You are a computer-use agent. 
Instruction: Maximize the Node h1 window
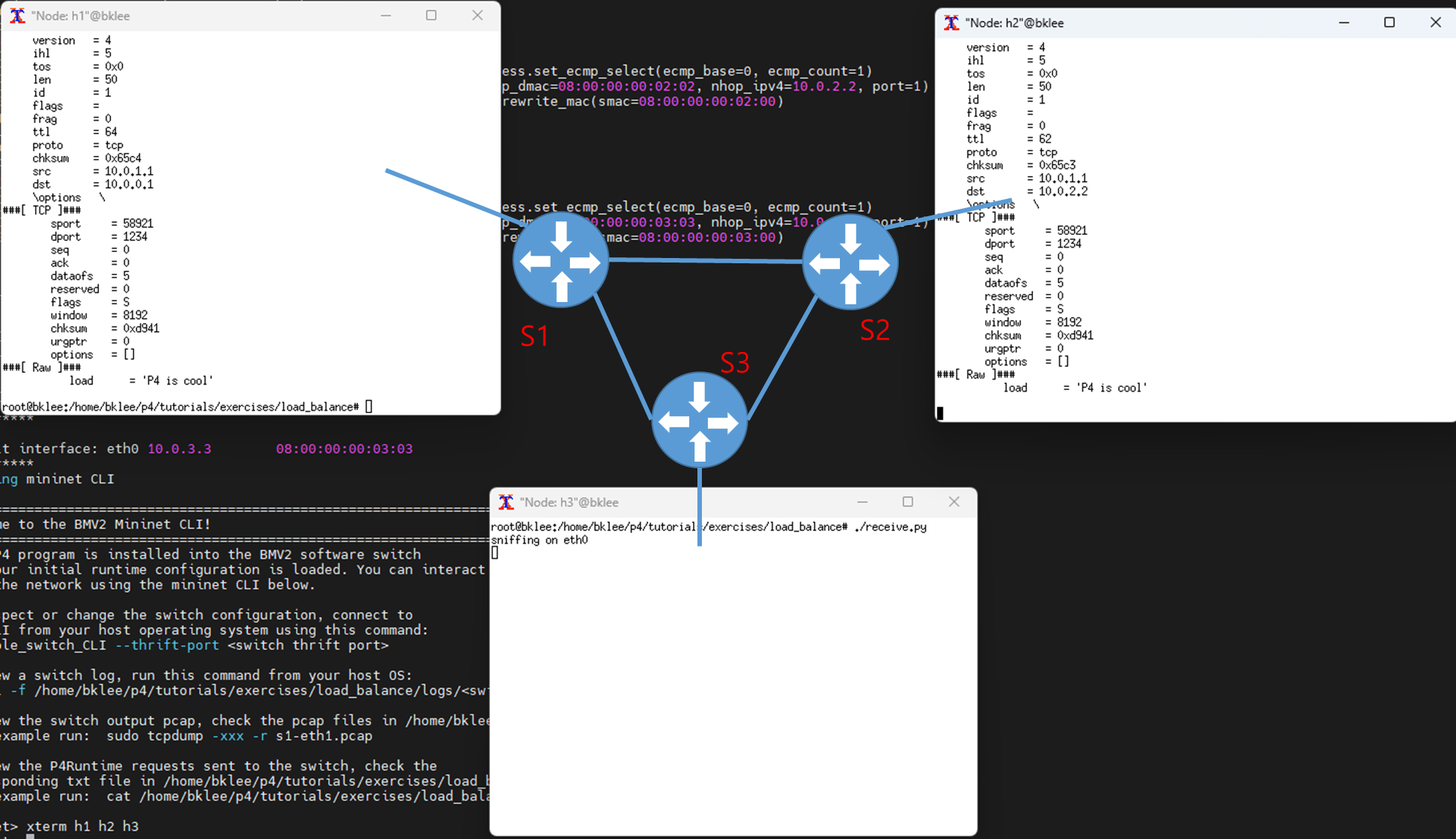pos(431,16)
